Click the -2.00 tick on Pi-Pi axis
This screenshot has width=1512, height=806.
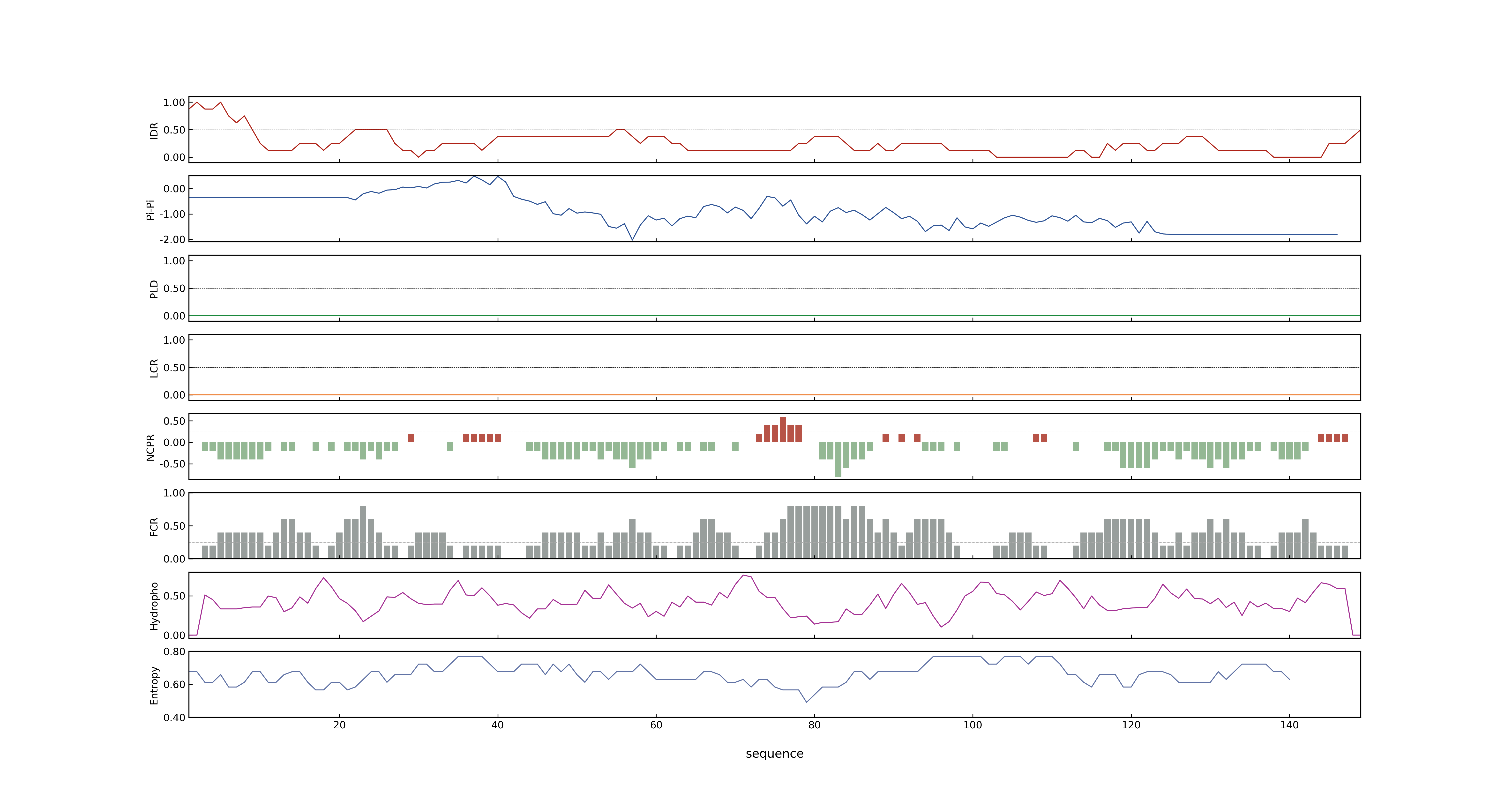(x=172, y=239)
